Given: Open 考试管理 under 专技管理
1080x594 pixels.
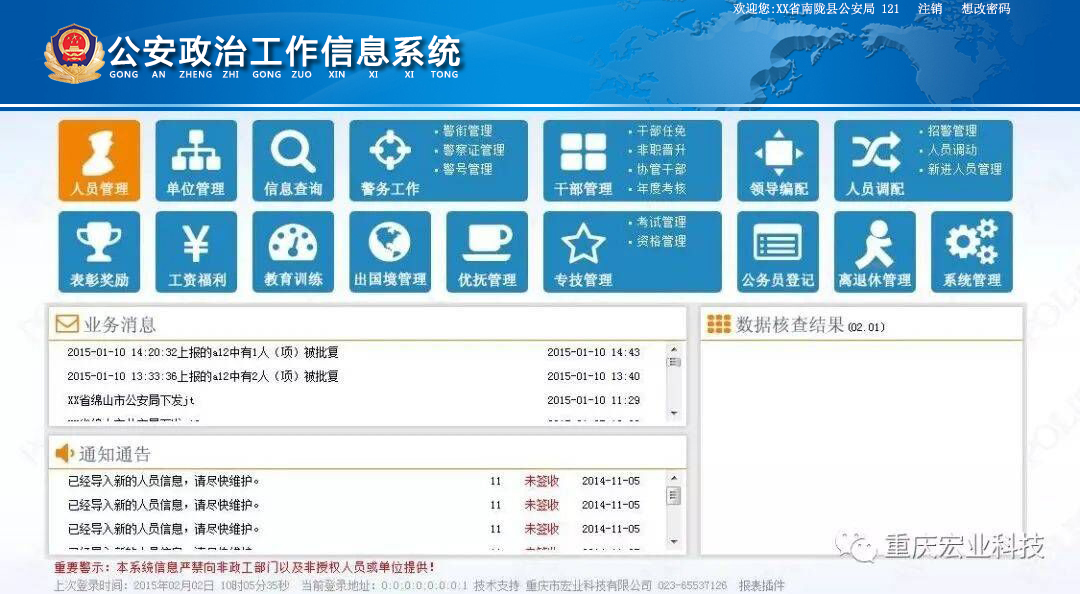Looking at the screenshot, I should (661, 222).
